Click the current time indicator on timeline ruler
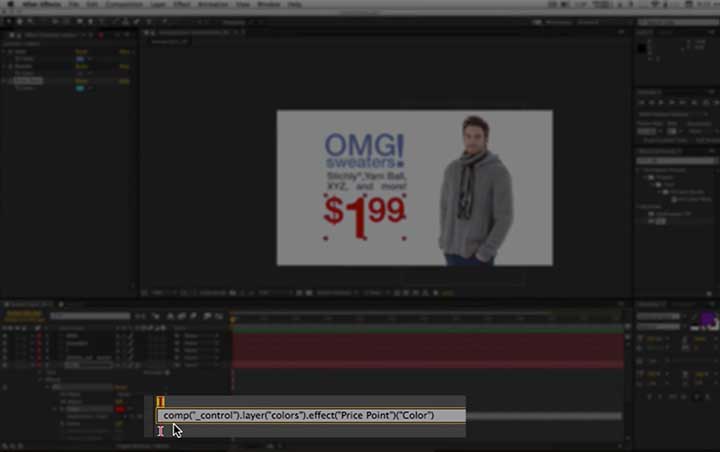 pyautogui.click(x=233, y=318)
